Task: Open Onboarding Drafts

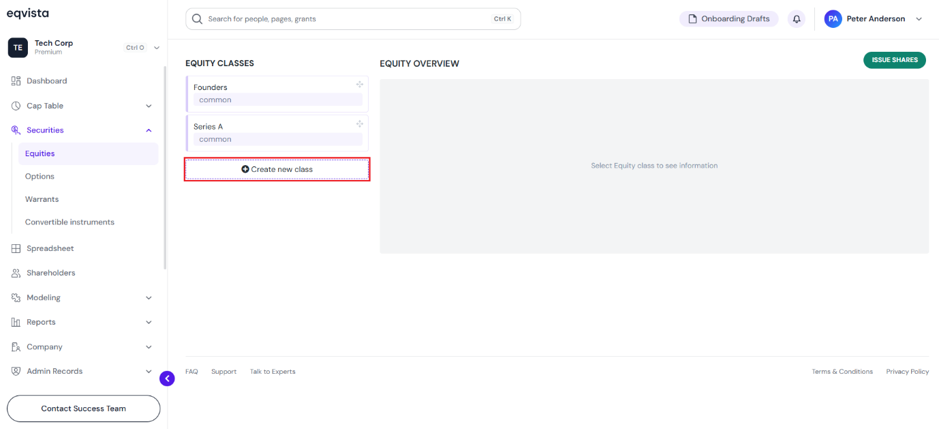Action: pos(729,19)
